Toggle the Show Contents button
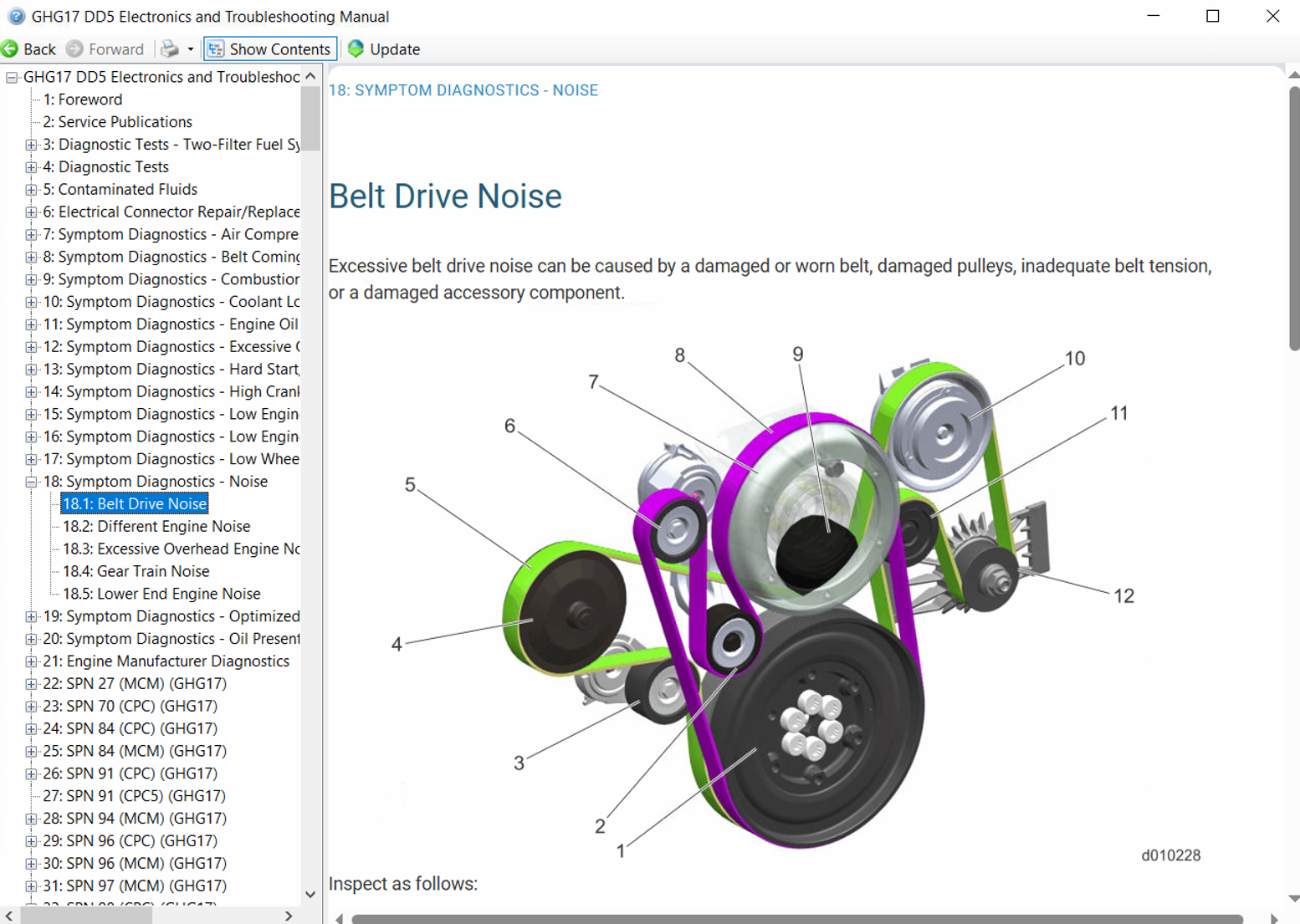The width and height of the screenshot is (1300, 924). 269,48
